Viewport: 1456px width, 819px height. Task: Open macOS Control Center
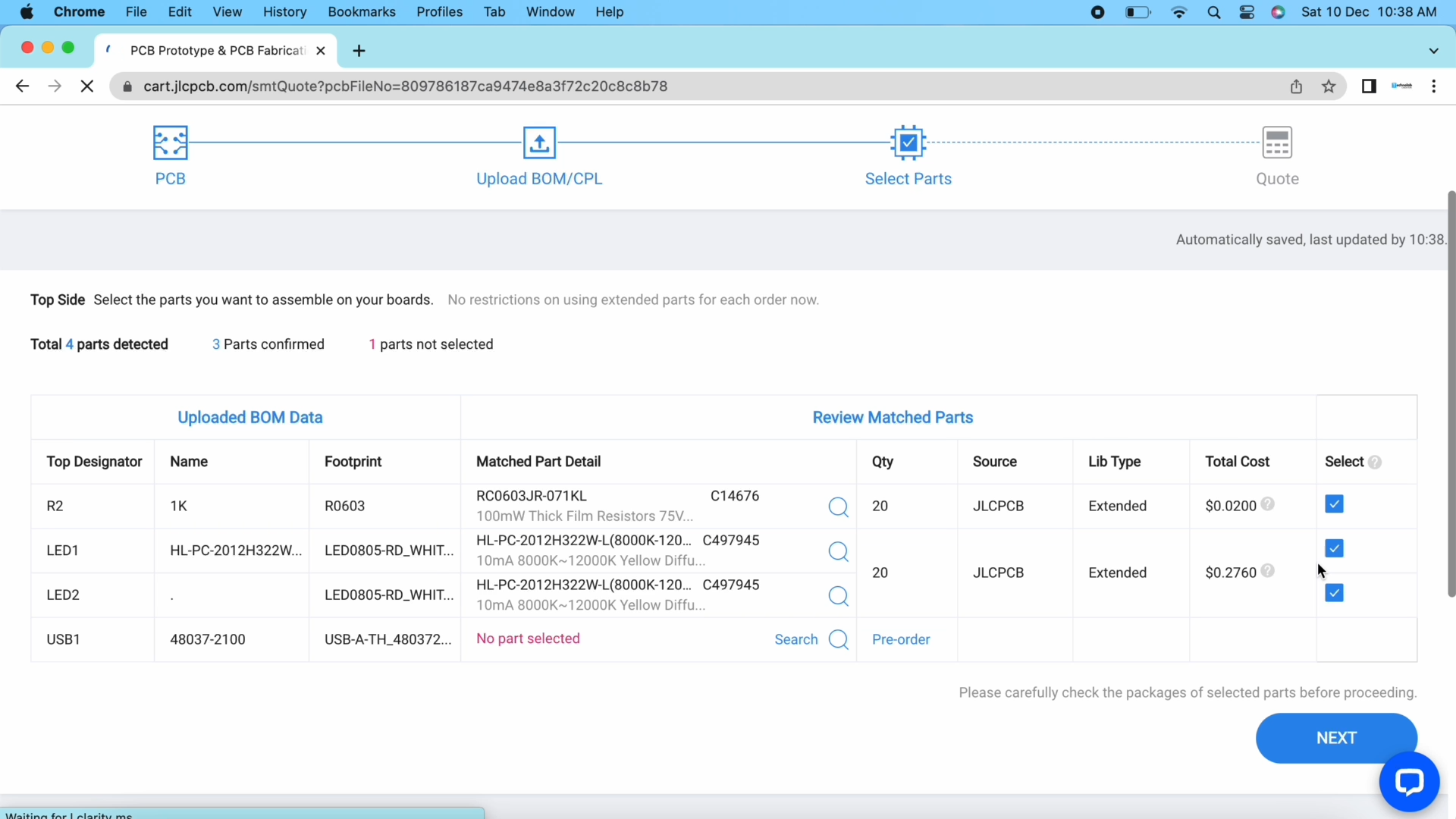1247,12
